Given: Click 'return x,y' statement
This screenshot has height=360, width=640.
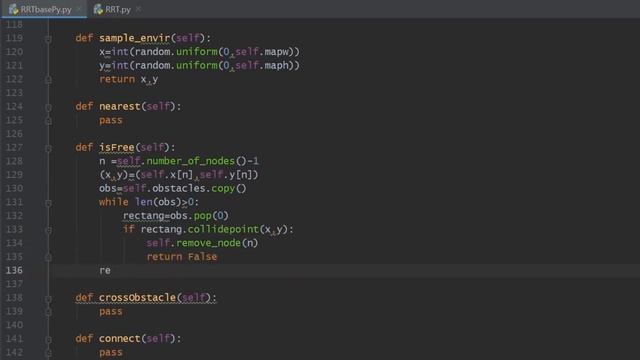Looking at the screenshot, I should click(129, 79).
